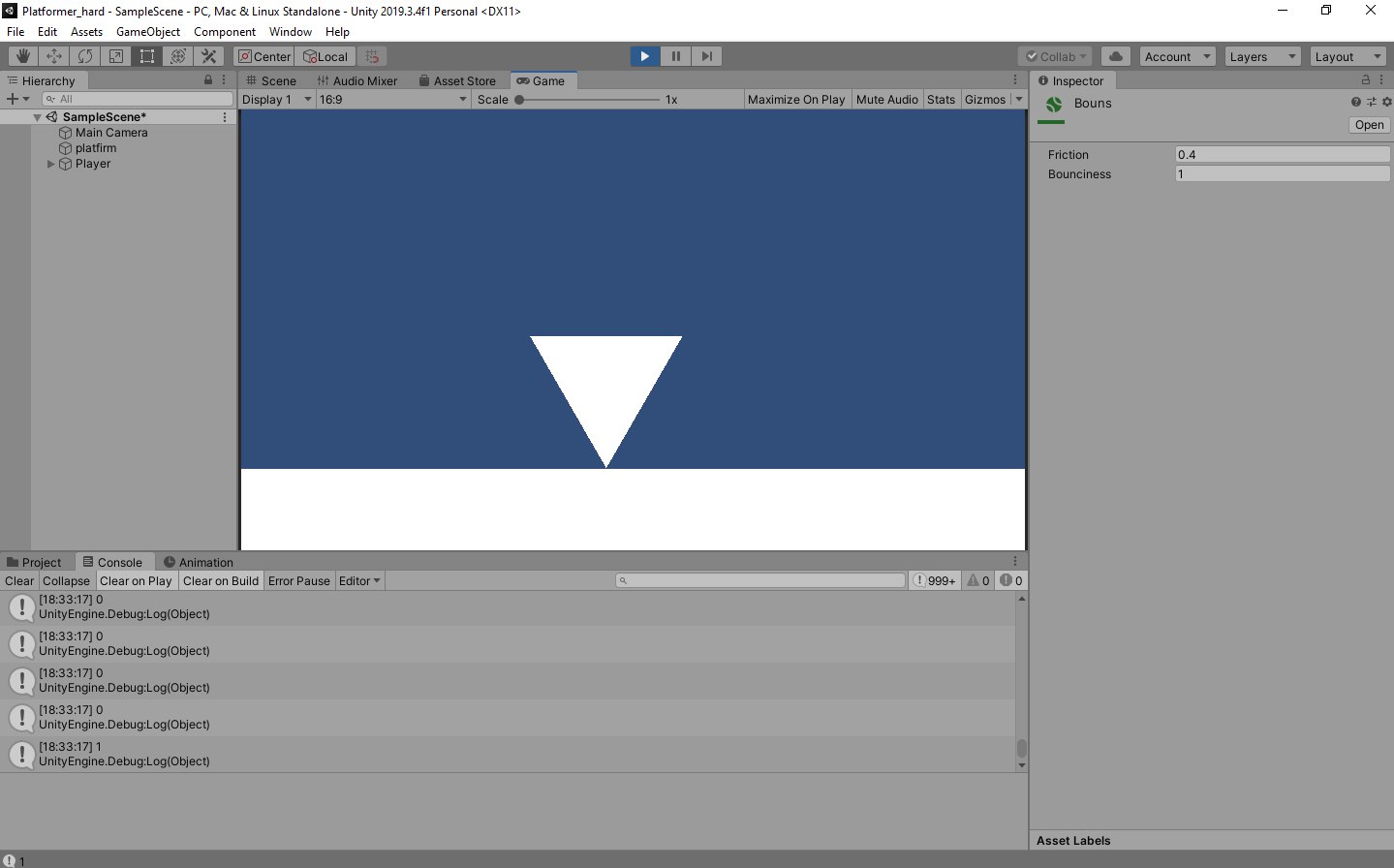Open the Editor dropdown in Console
Screen dimensions: 1394x868
359,580
